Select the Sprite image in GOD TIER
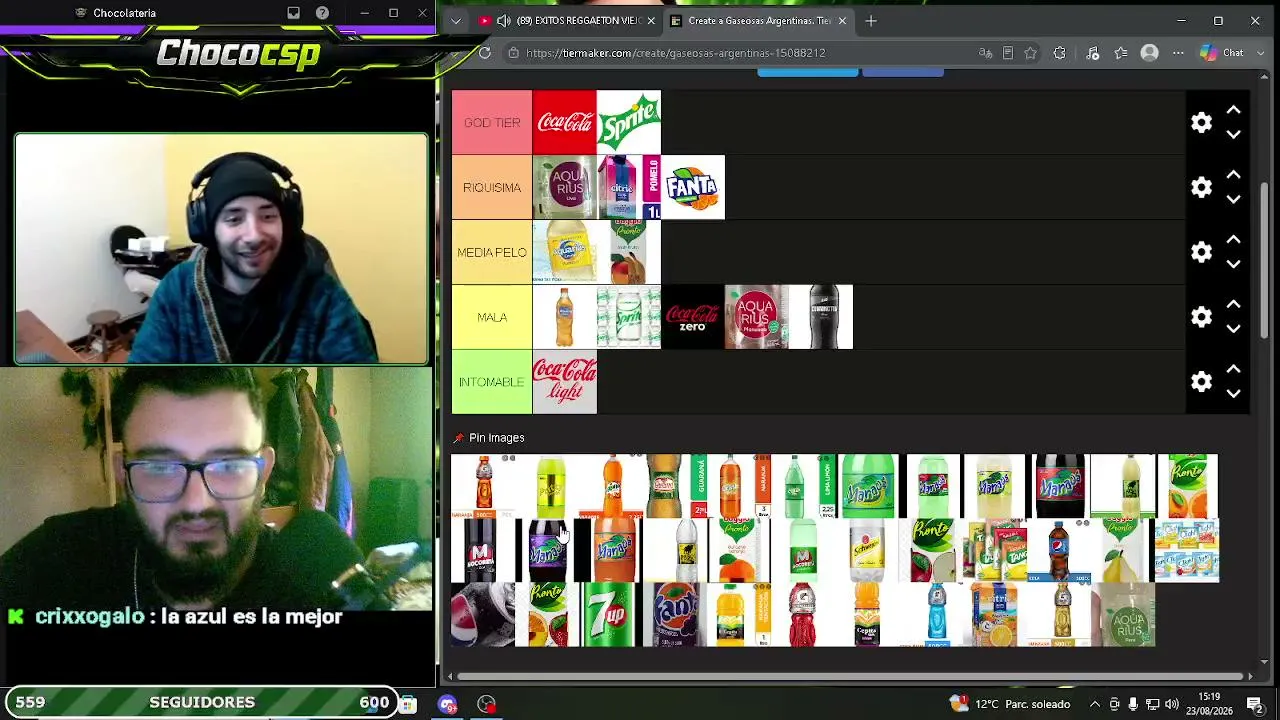 (x=629, y=123)
